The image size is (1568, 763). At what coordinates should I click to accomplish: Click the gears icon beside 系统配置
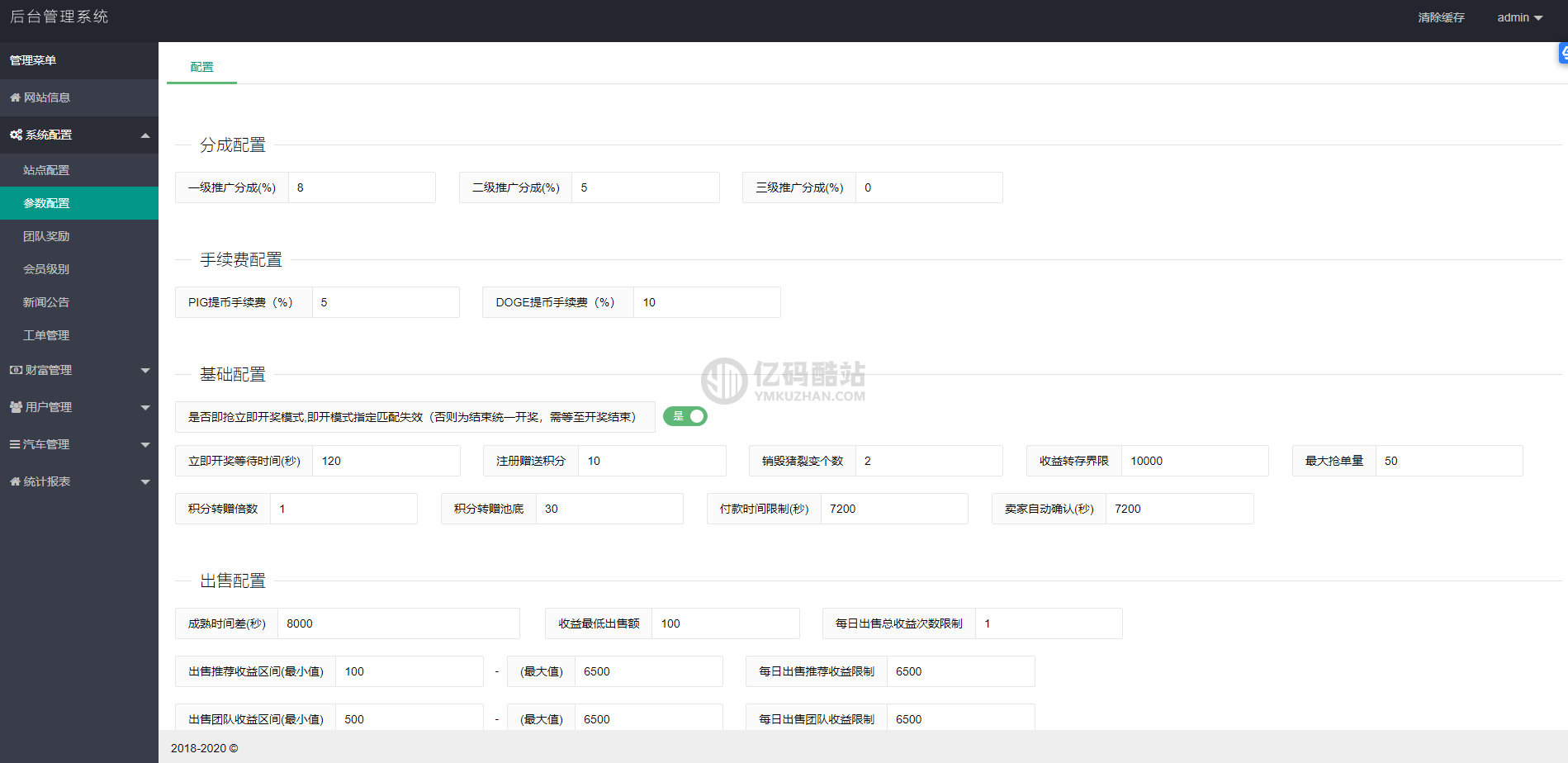coord(16,135)
